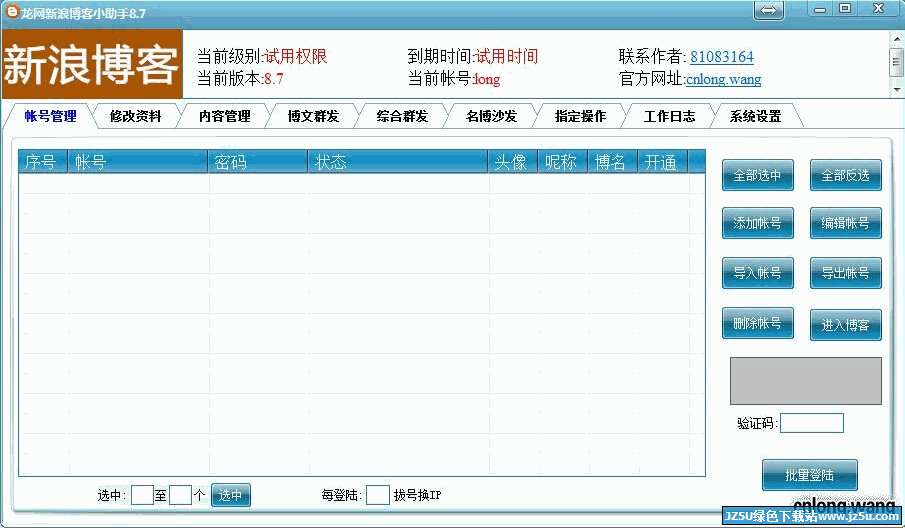Open the author contact link 81083164
The image size is (905, 528).
(721, 57)
